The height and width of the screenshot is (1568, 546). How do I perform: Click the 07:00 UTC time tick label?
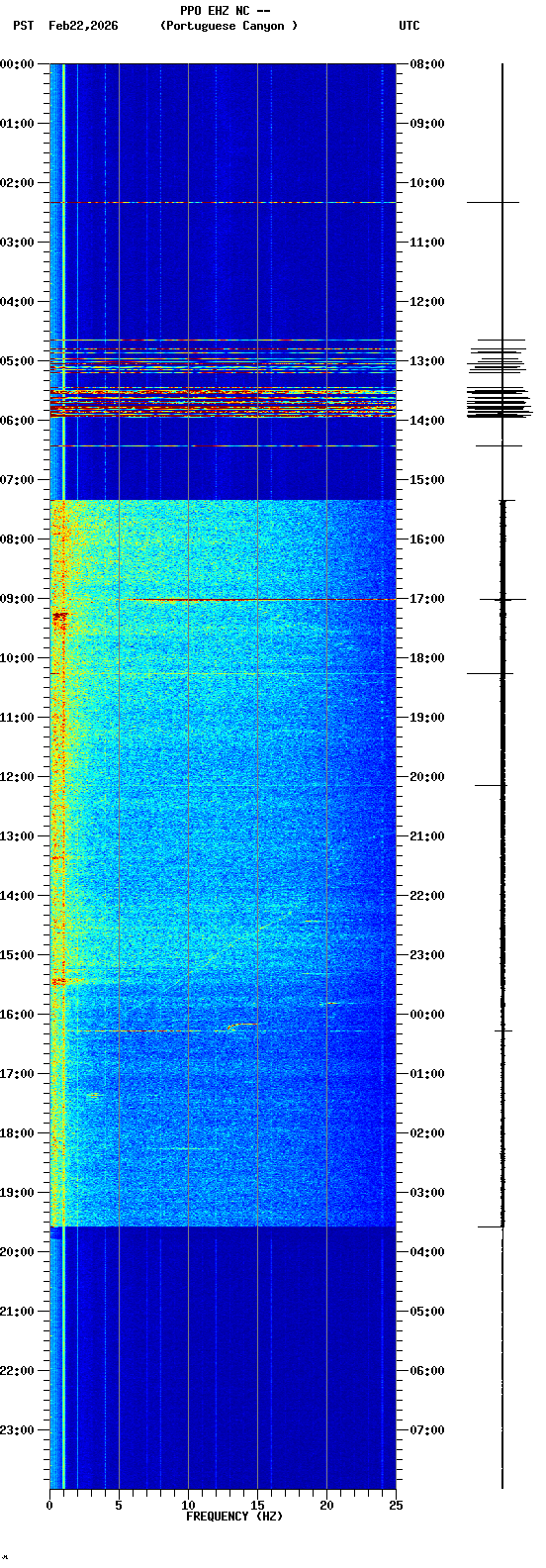pyautogui.click(x=427, y=1430)
